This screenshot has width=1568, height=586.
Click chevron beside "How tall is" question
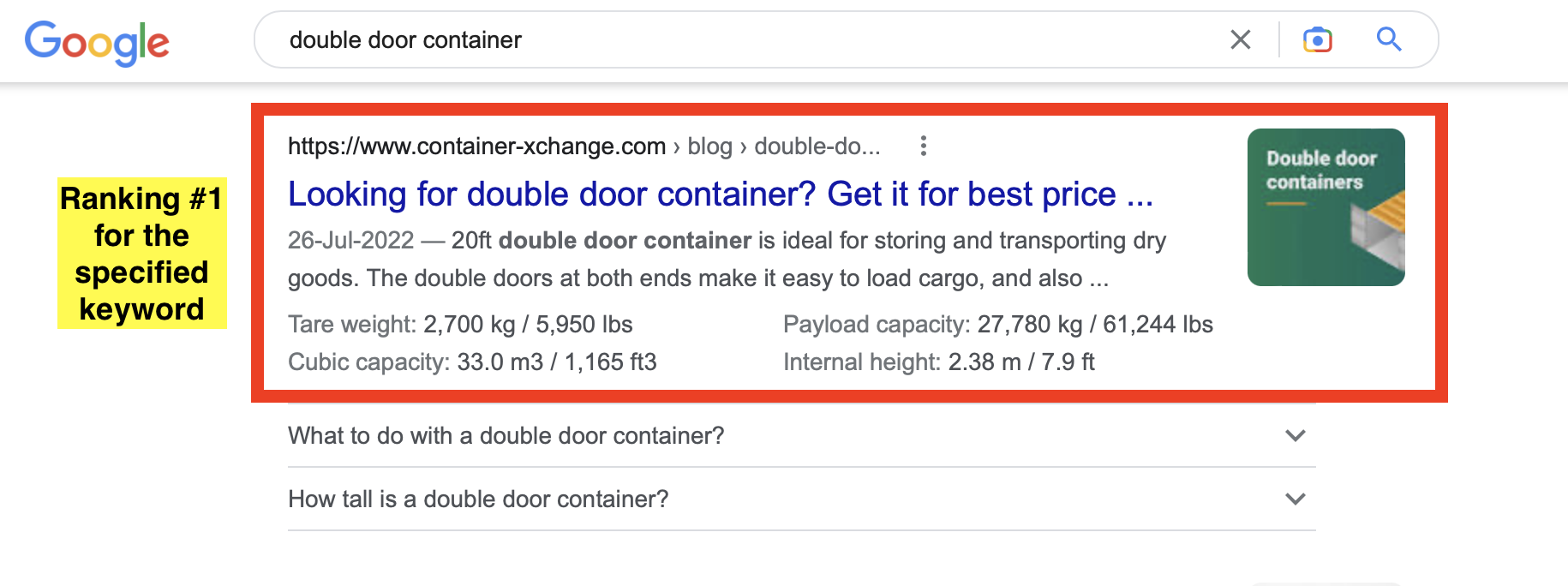[x=1296, y=499]
